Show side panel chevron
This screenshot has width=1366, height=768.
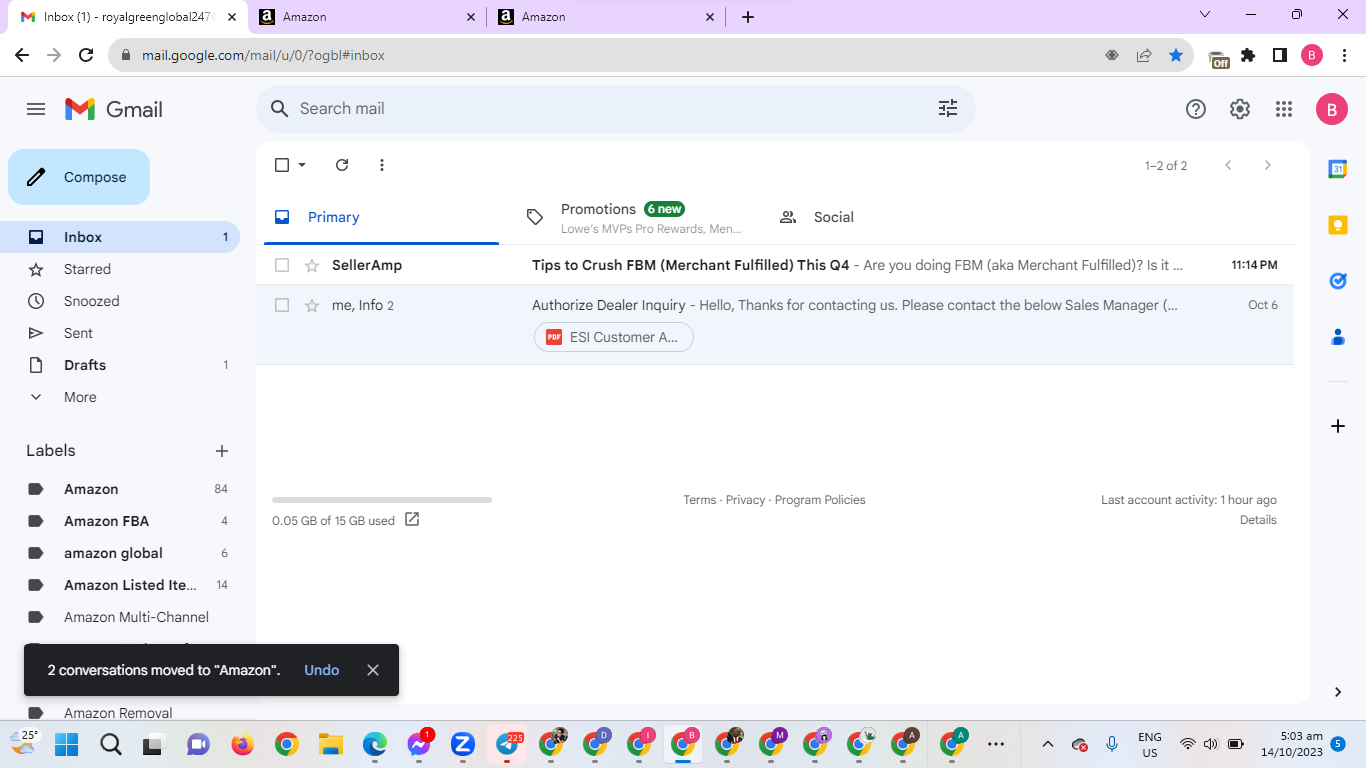click(1338, 692)
